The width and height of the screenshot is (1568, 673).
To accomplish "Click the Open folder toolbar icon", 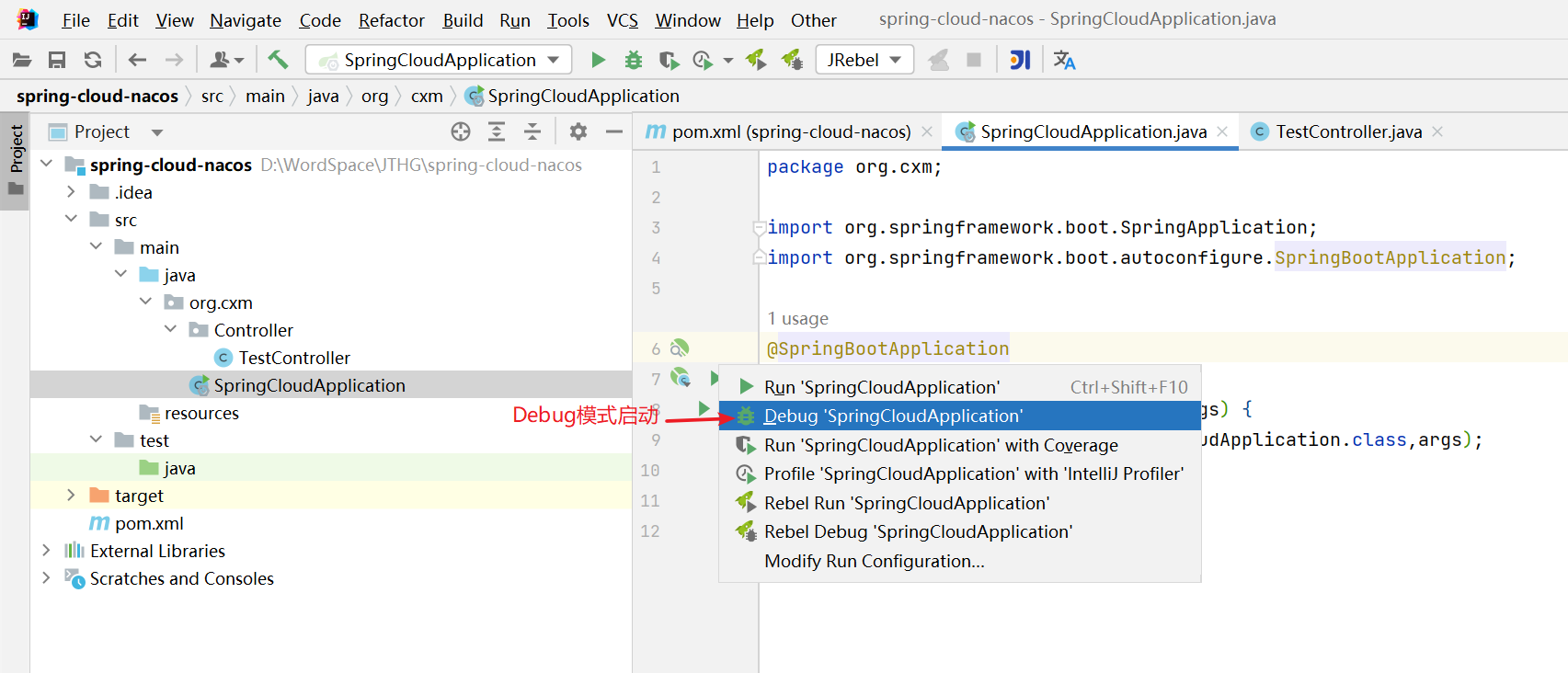I will (22, 61).
